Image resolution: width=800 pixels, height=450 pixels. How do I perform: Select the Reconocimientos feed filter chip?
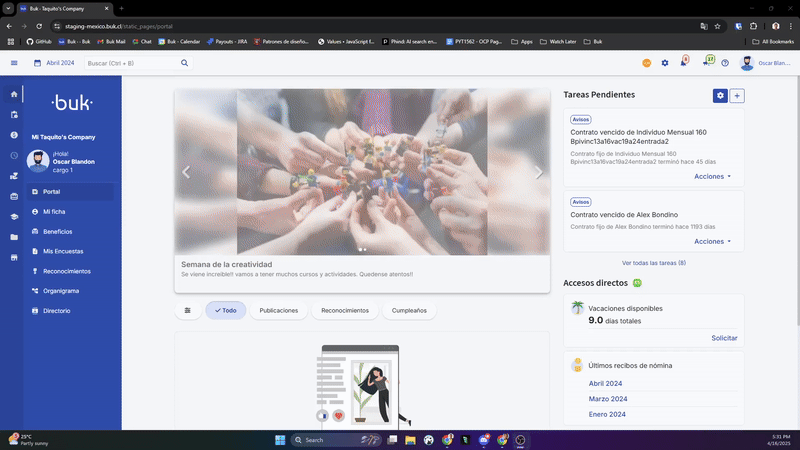coord(345,310)
